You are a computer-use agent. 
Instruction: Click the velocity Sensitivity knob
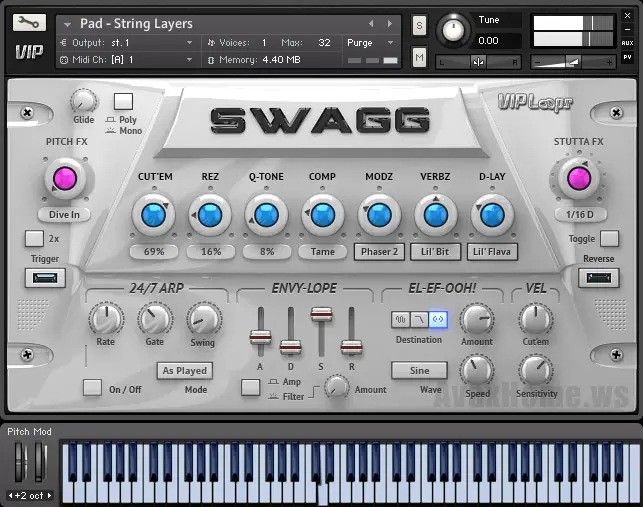(536, 371)
